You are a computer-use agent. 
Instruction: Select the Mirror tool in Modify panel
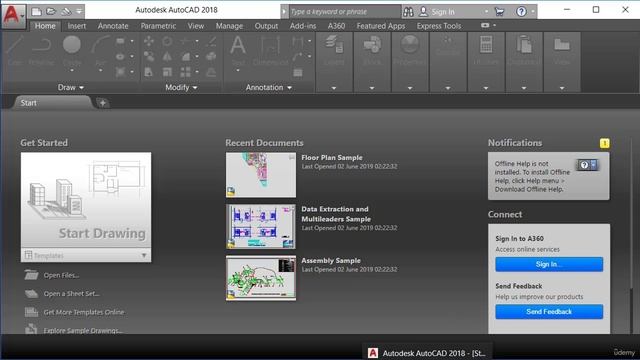point(167,56)
